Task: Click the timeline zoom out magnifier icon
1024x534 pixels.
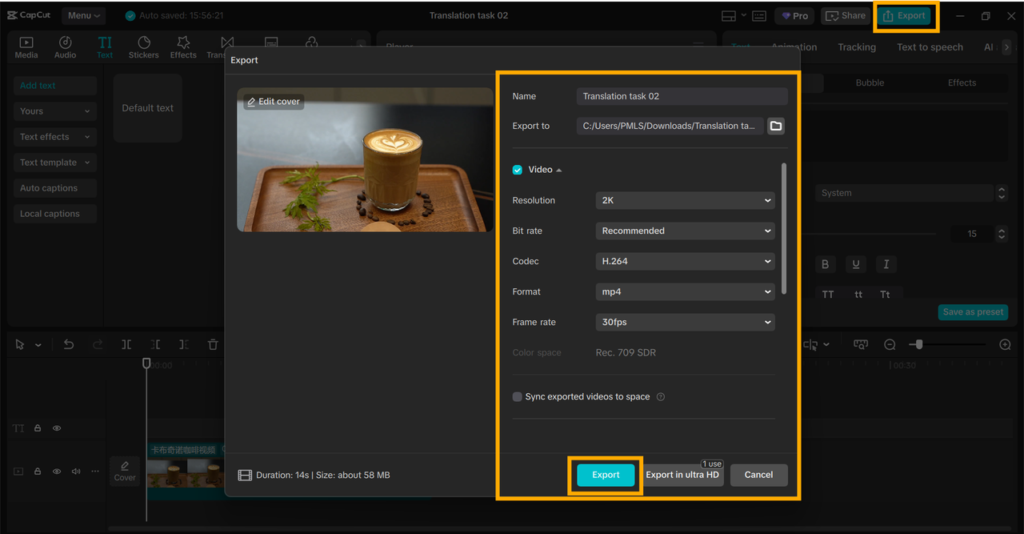Action: coord(889,345)
